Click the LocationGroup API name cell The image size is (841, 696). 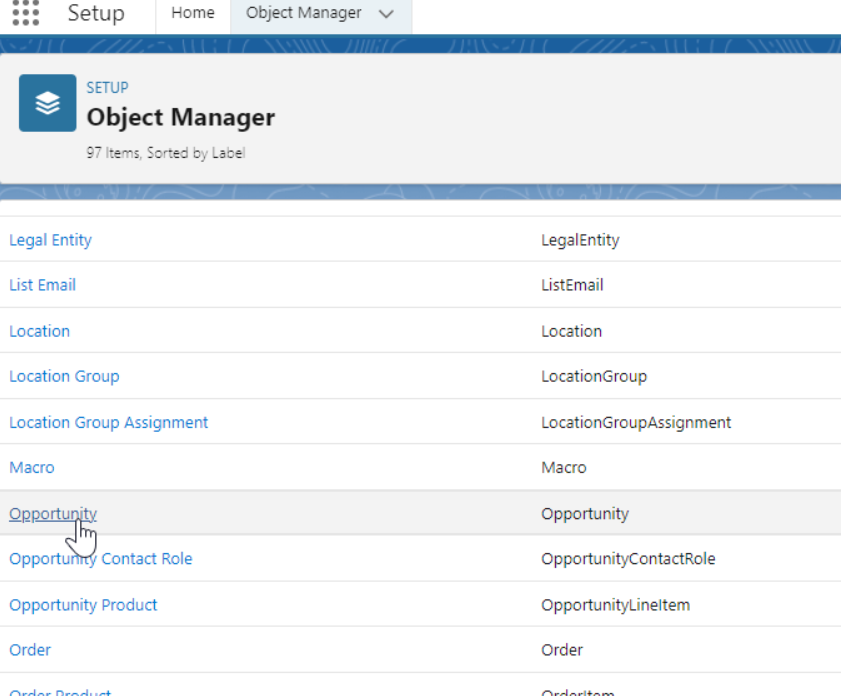594,376
